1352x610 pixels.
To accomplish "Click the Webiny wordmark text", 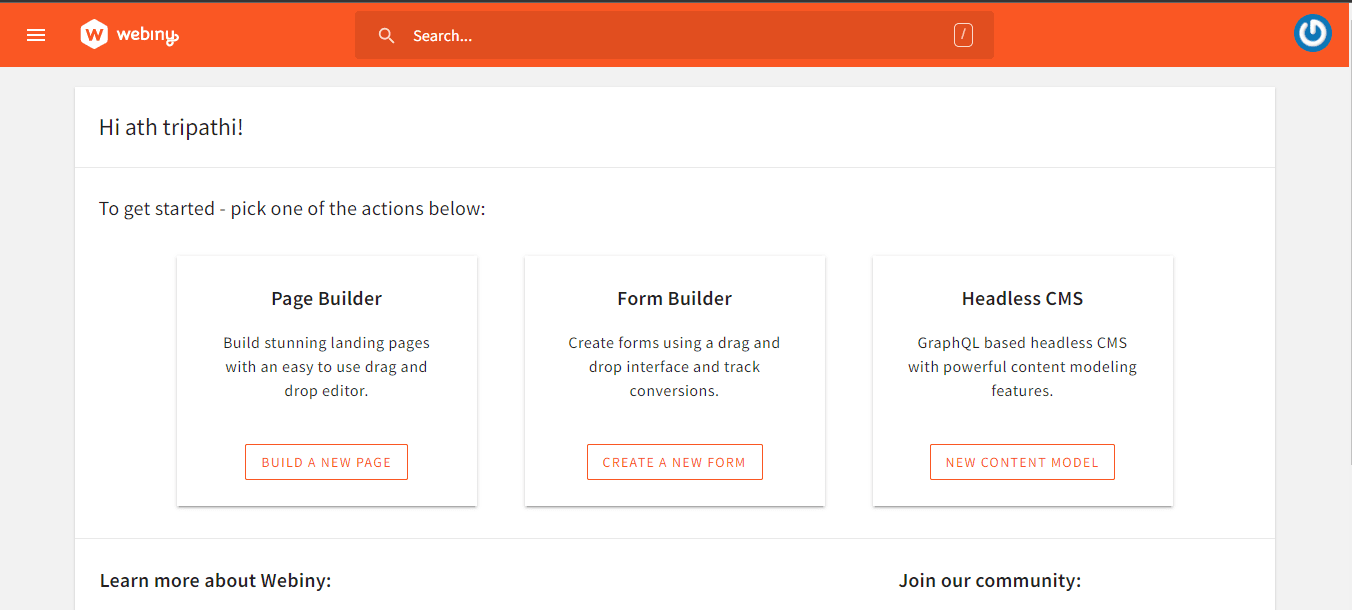I will [147, 35].
